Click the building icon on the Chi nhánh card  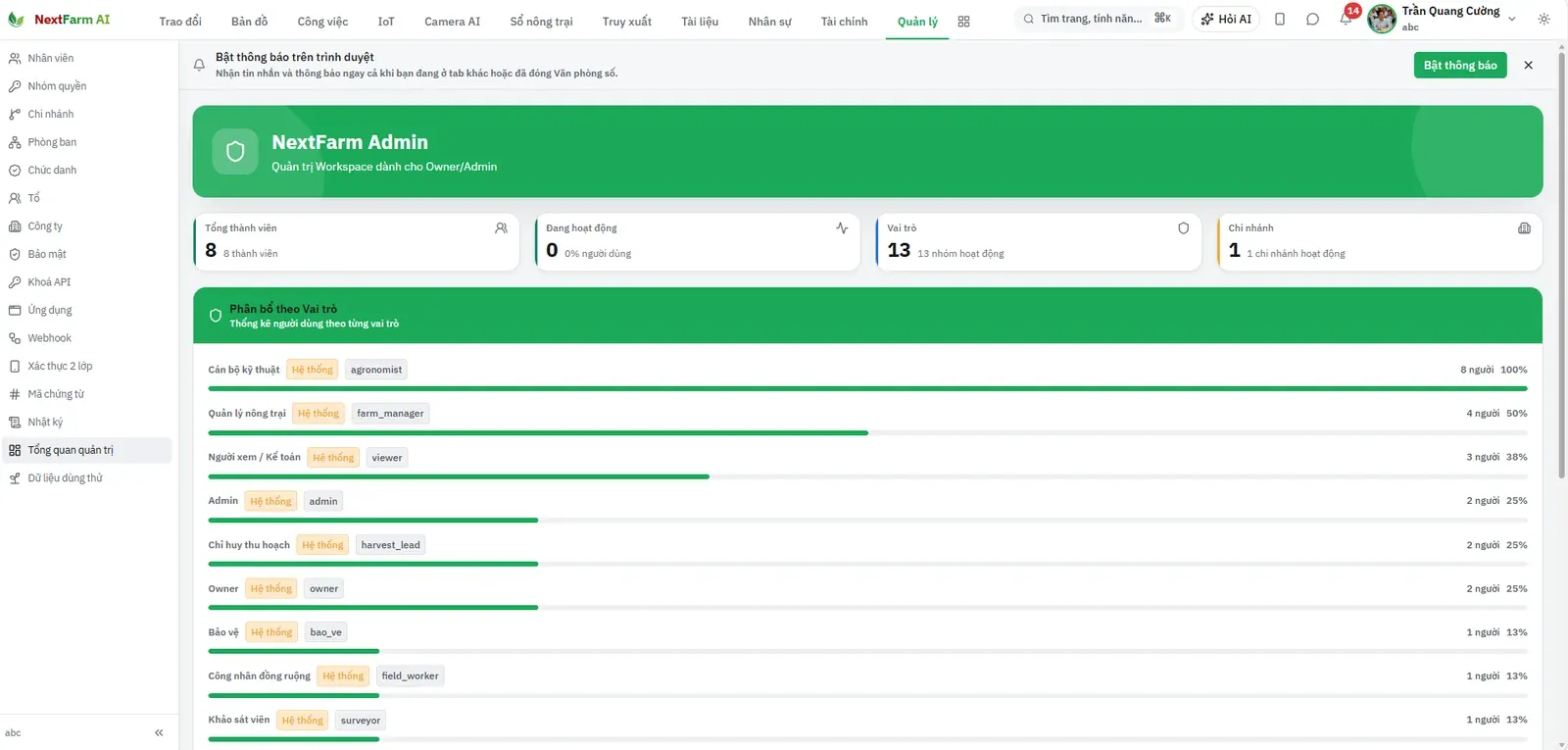click(1524, 228)
